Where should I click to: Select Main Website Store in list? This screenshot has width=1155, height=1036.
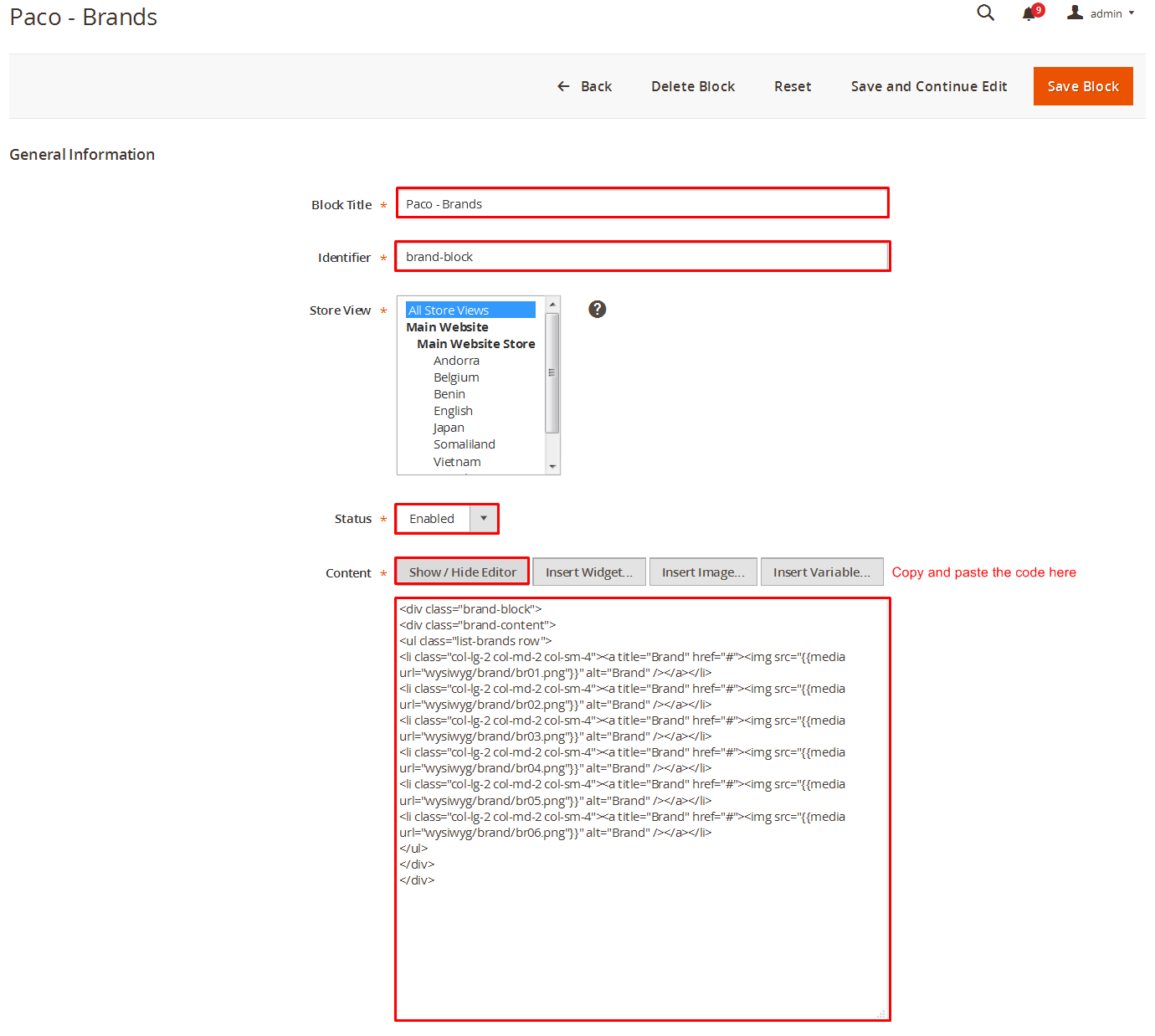[476, 344]
